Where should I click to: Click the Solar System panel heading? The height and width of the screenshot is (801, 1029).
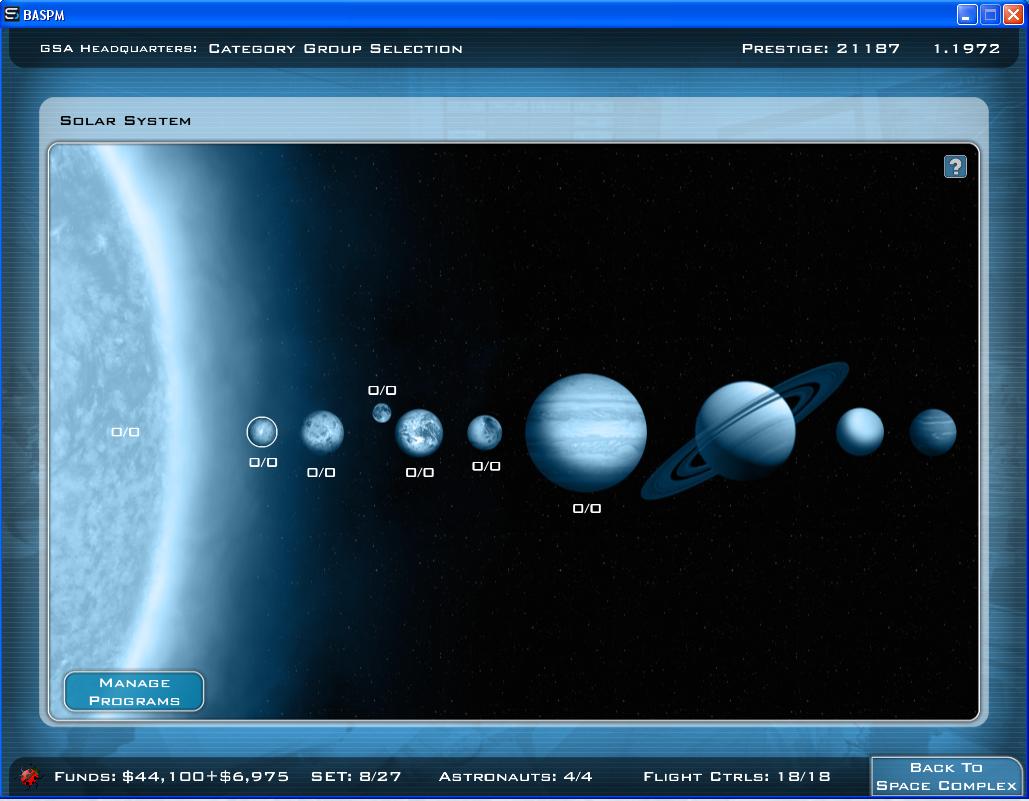pos(125,121)
